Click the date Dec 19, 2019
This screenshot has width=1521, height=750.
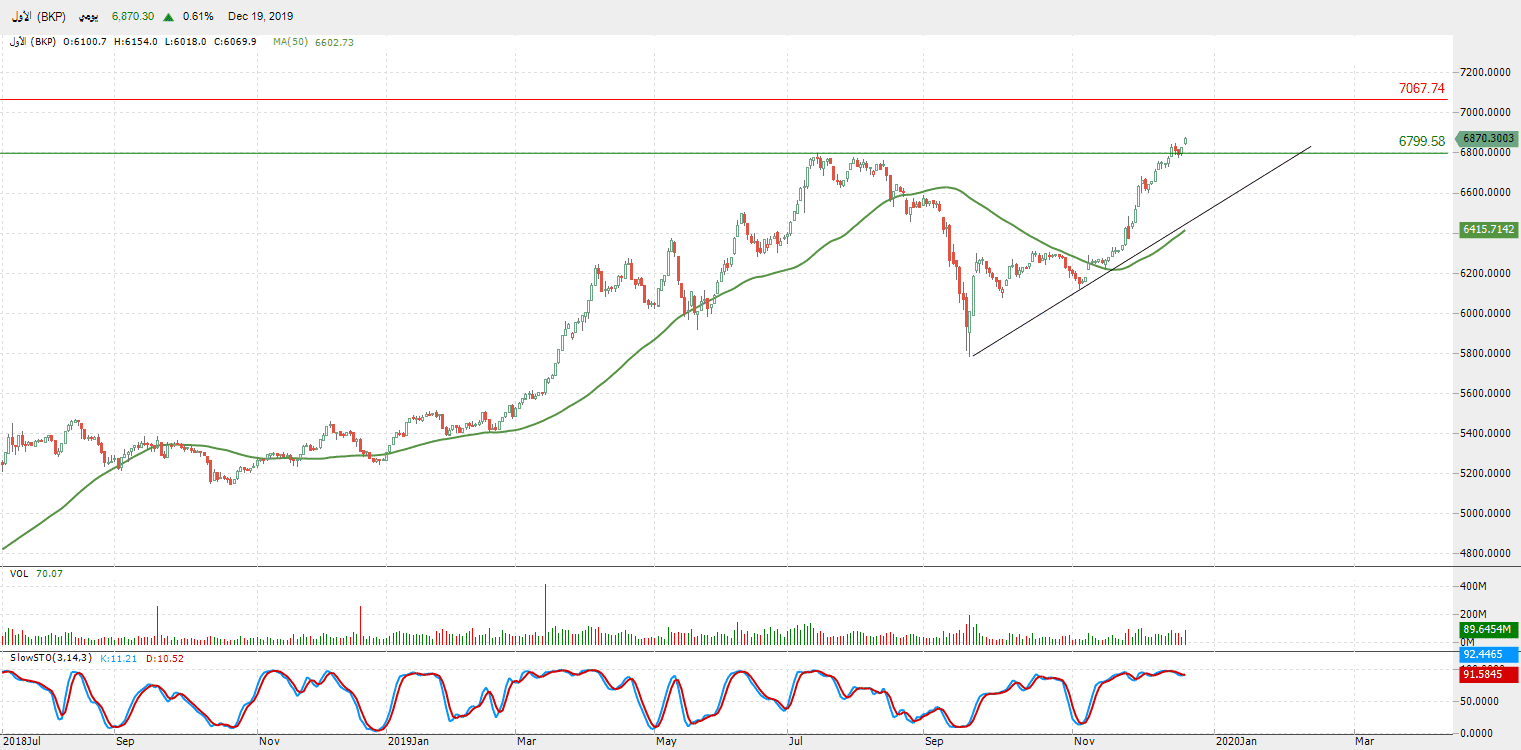click(261, 17)
